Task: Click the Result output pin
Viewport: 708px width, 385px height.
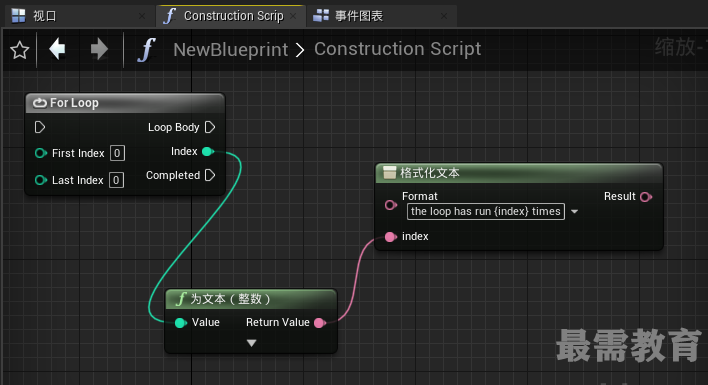Action: 646,197
